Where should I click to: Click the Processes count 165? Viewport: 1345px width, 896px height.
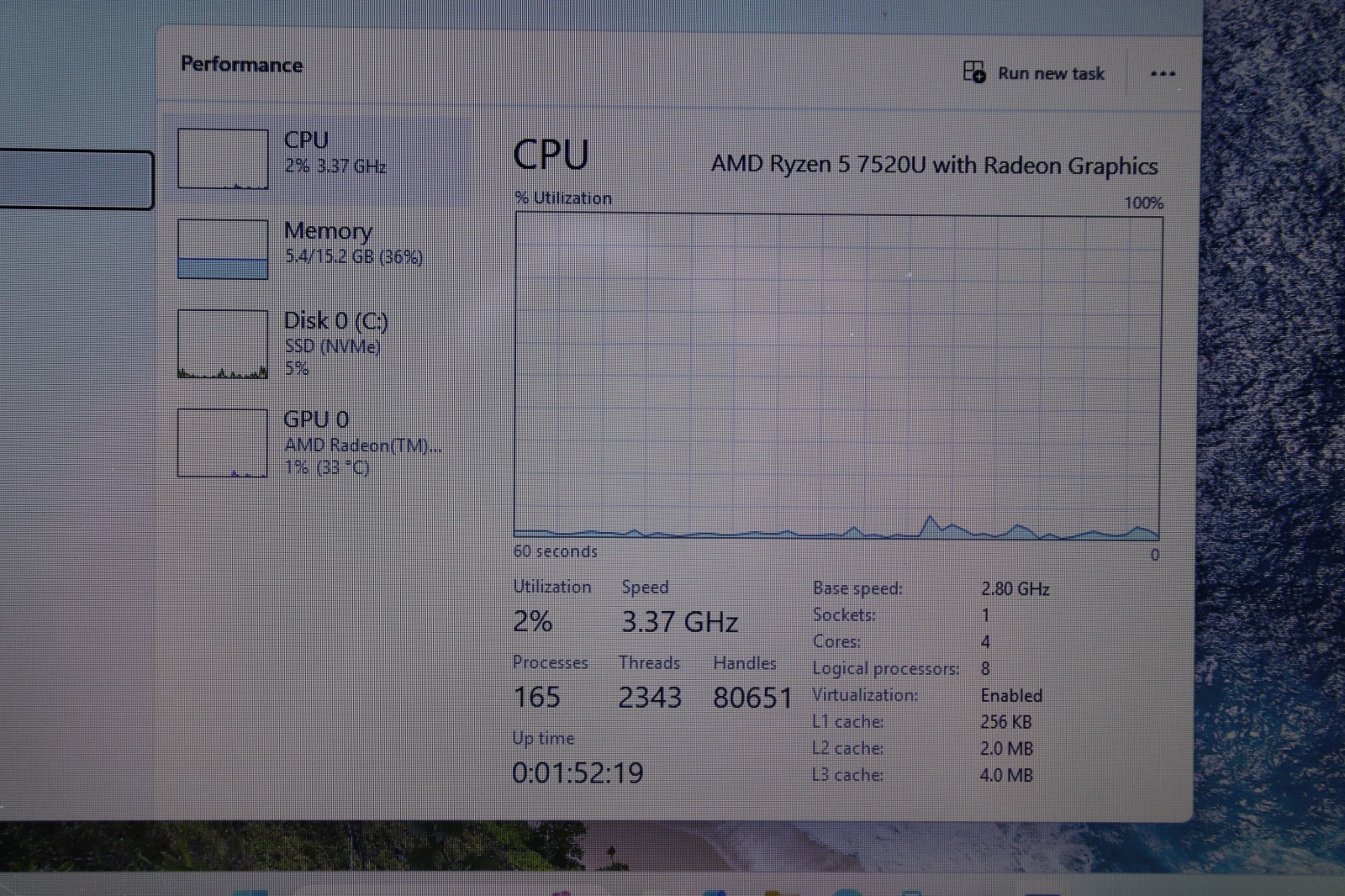click(x=536, y=697)
